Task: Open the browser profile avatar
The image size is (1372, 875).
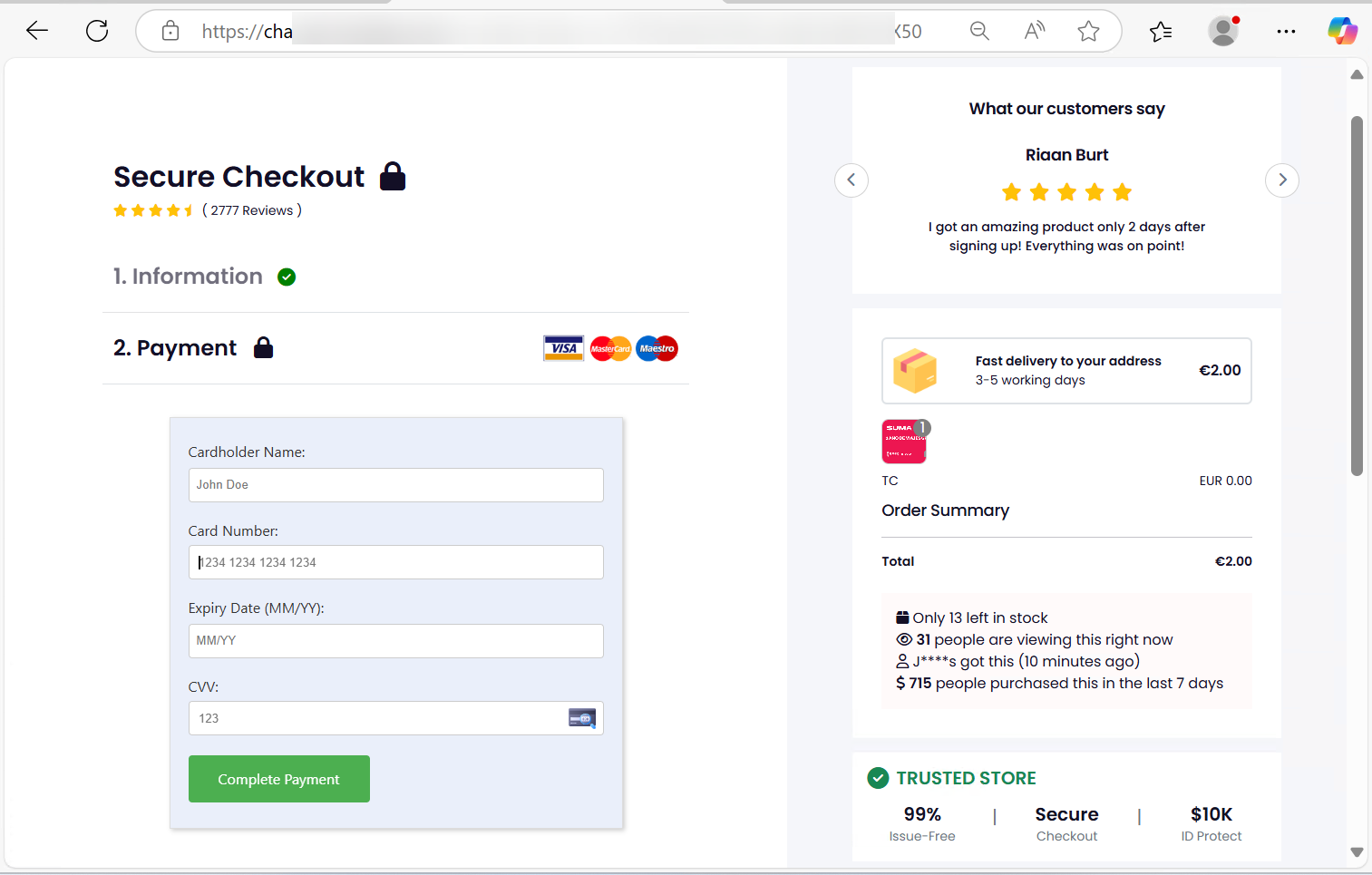Action: 1223,31
